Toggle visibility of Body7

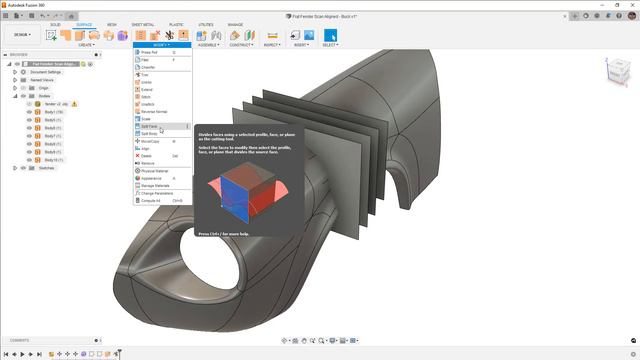(x=29, y=136)
